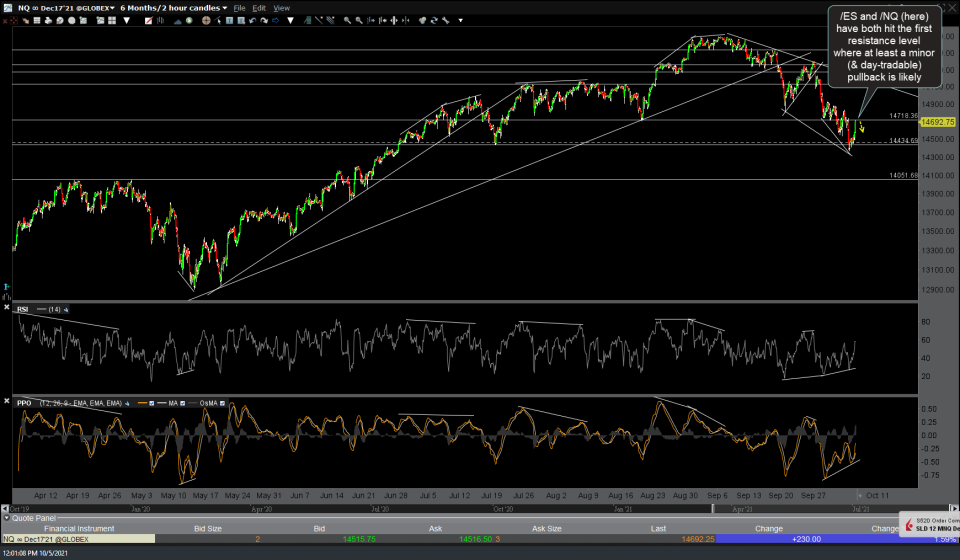
Task: Click the red X icon in chart toolbar
Action: 5,21
